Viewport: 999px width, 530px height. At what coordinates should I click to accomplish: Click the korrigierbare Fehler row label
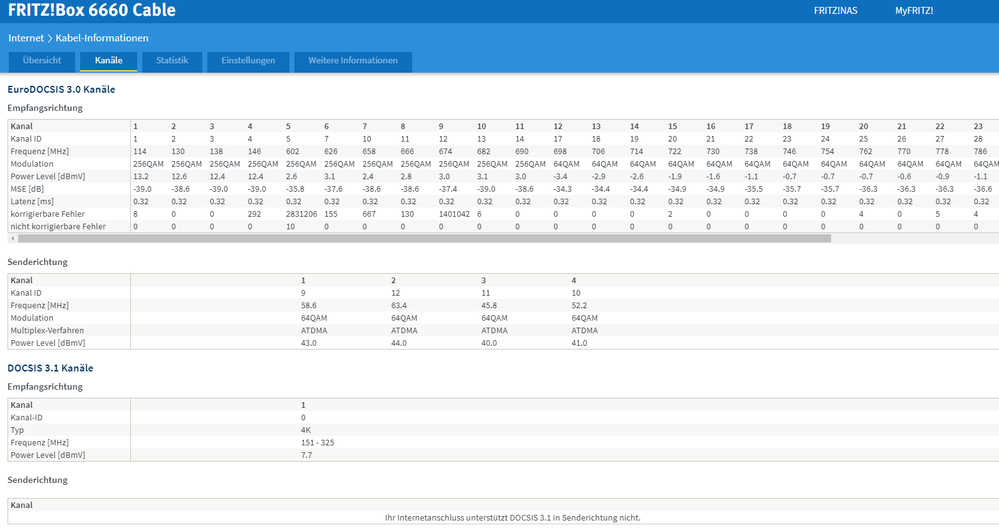pos(47,214)
